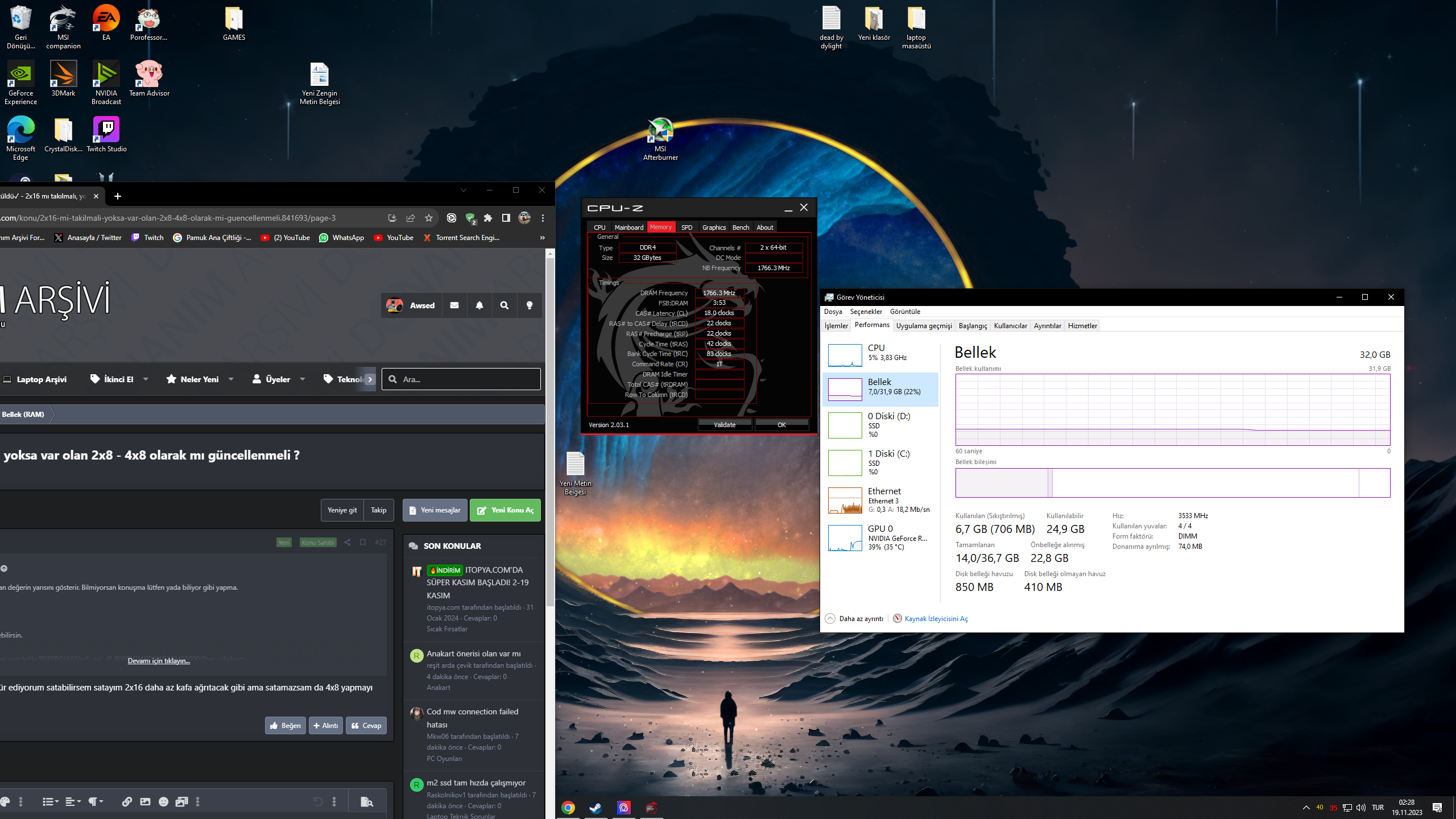The width and height of the screenshot is (1456, 819).
Task: Open Twitch Studio desktop icon
Action: click(x=106, y=134)
